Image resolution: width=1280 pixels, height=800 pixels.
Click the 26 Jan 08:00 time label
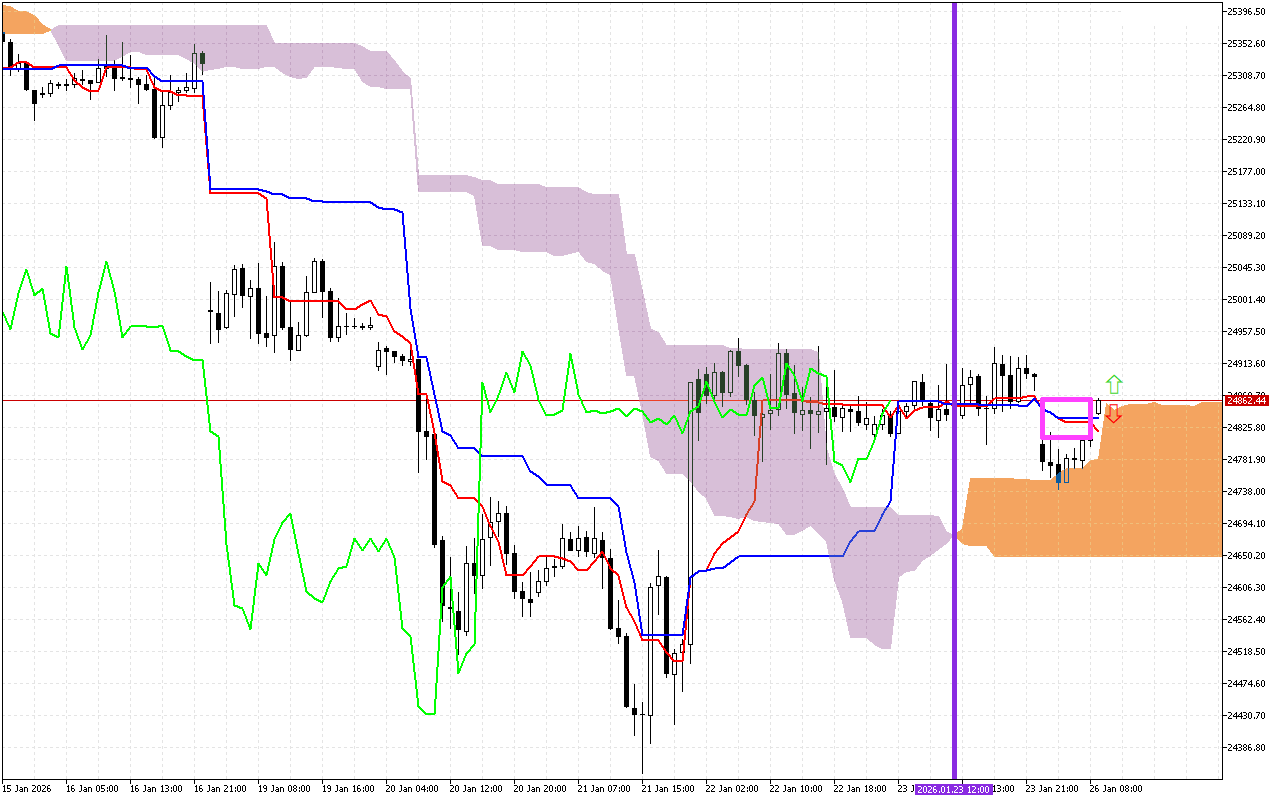tap(1115, 789)
